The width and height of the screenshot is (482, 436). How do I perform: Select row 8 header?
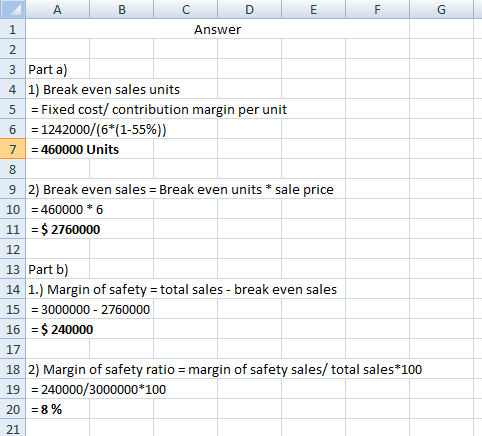point(13,169)
